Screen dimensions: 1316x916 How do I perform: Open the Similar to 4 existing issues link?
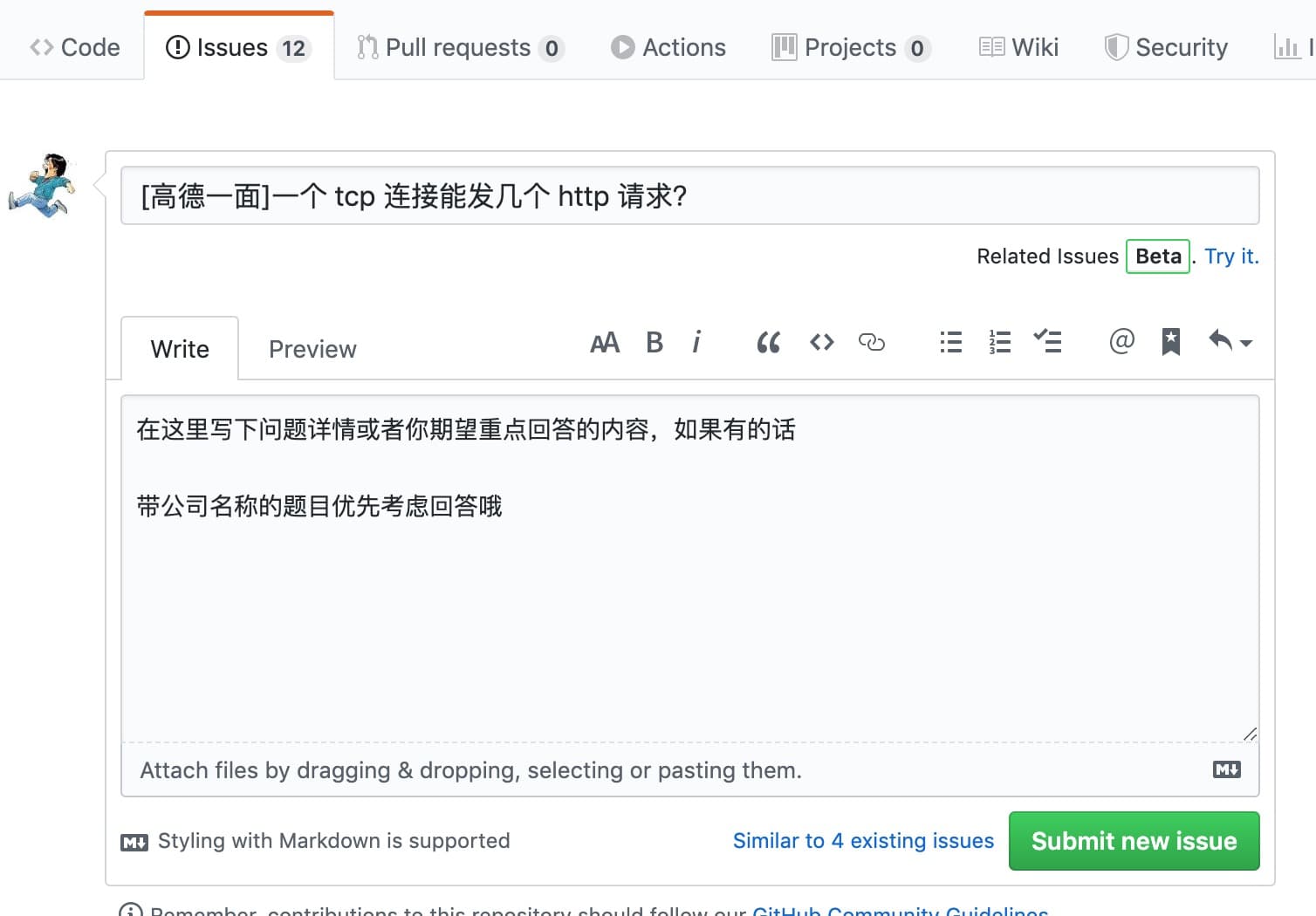[x=863, y=841]
